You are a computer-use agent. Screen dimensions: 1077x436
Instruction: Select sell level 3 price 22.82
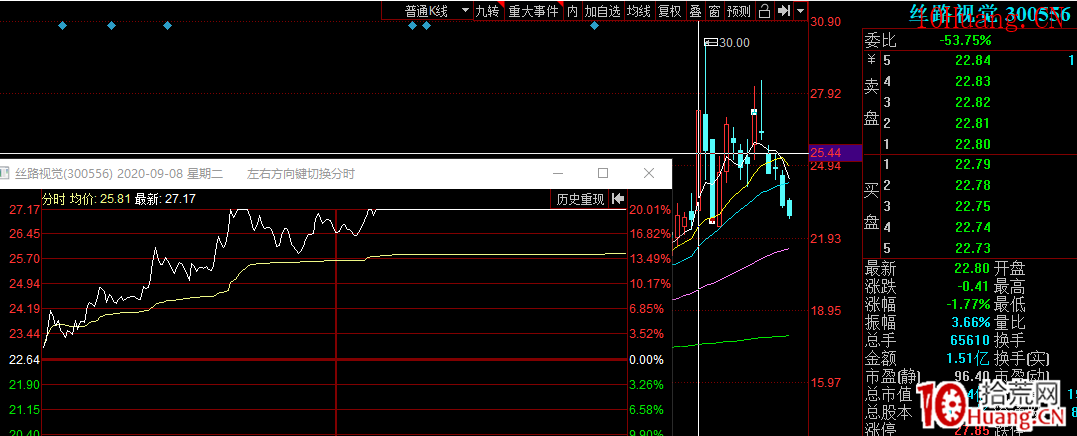point(973,102)
